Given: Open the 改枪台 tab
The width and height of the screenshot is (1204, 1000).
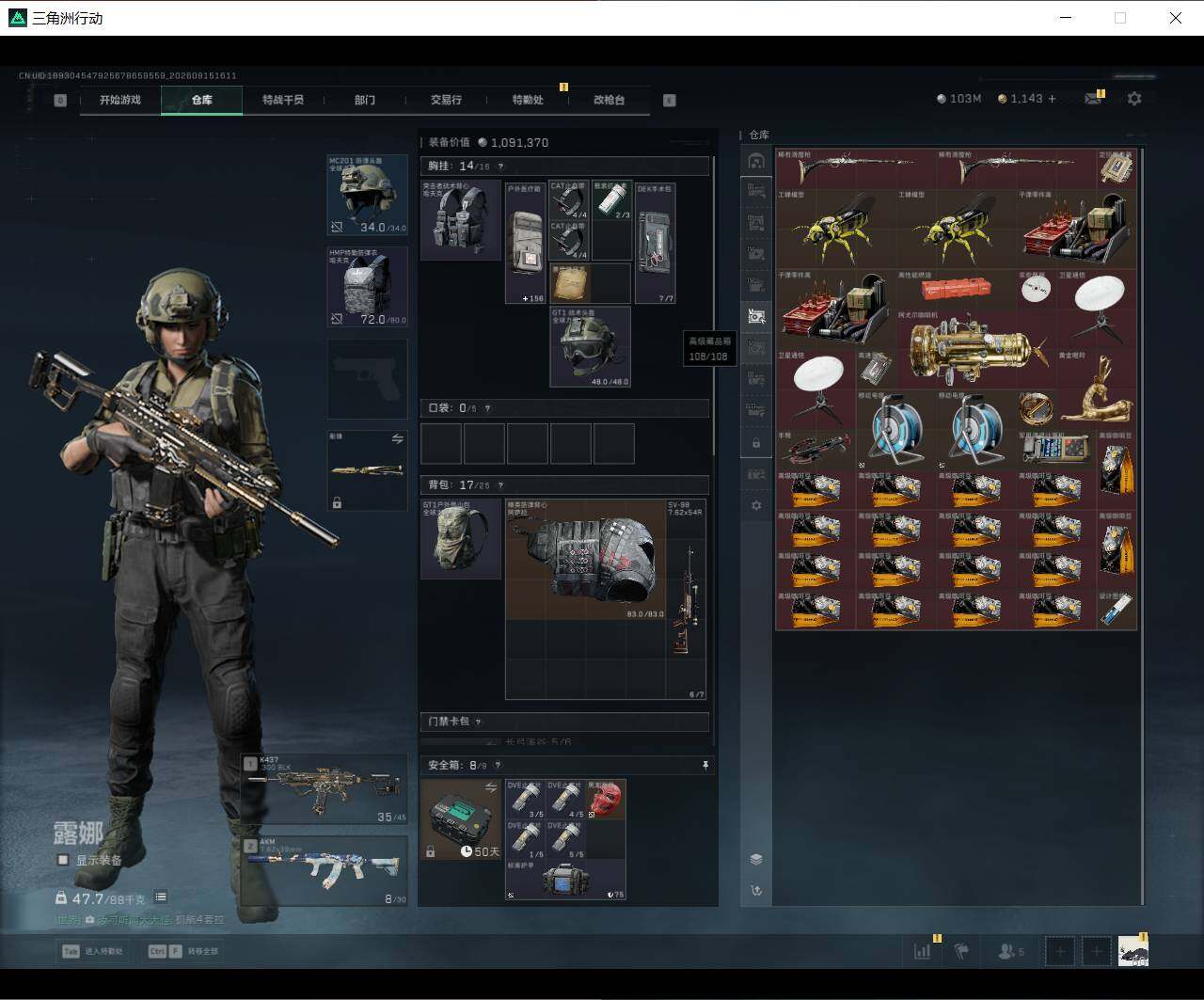Looking at the screenshot, I should coord(609,100).
